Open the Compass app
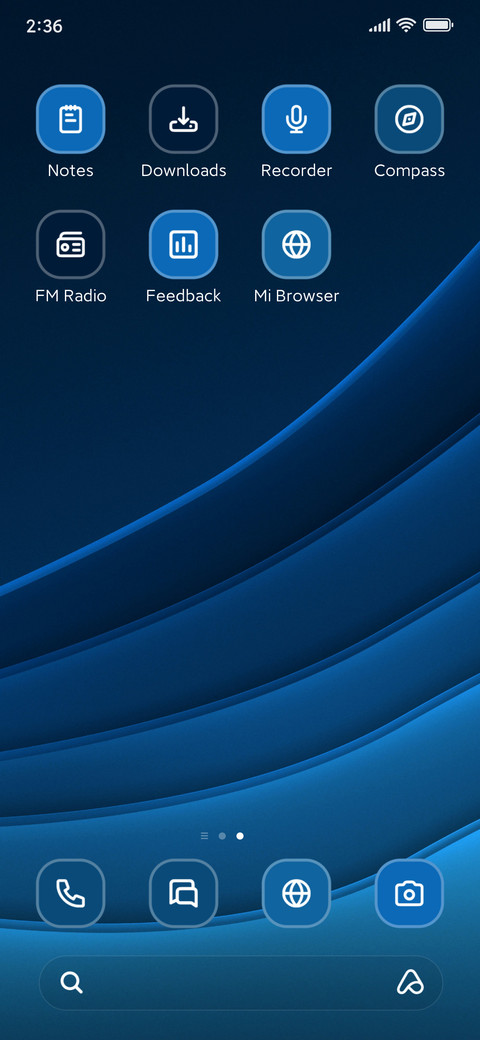This screenshot has width=480, height=1040. [409, 119]
